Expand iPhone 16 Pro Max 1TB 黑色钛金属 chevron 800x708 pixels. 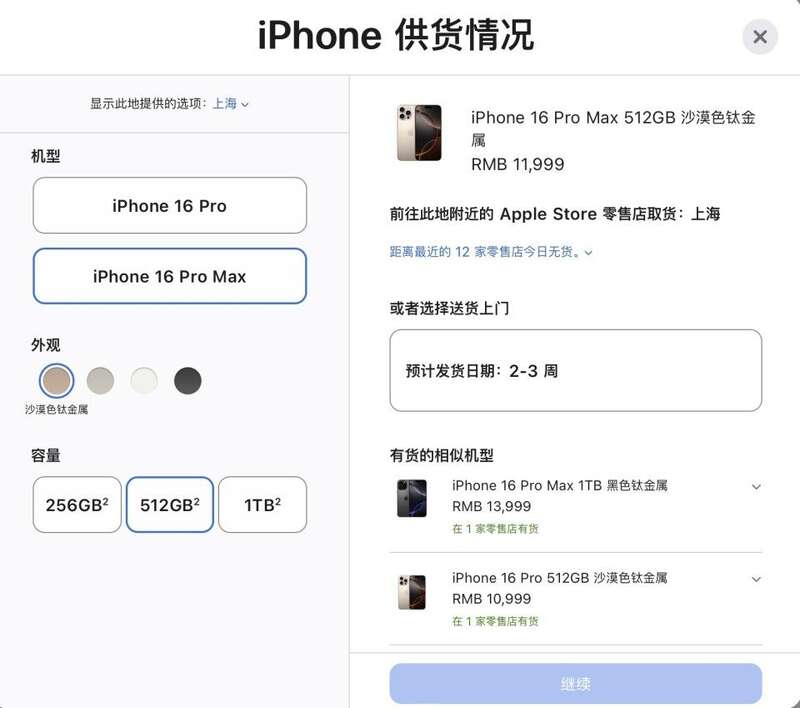[756, 487]
